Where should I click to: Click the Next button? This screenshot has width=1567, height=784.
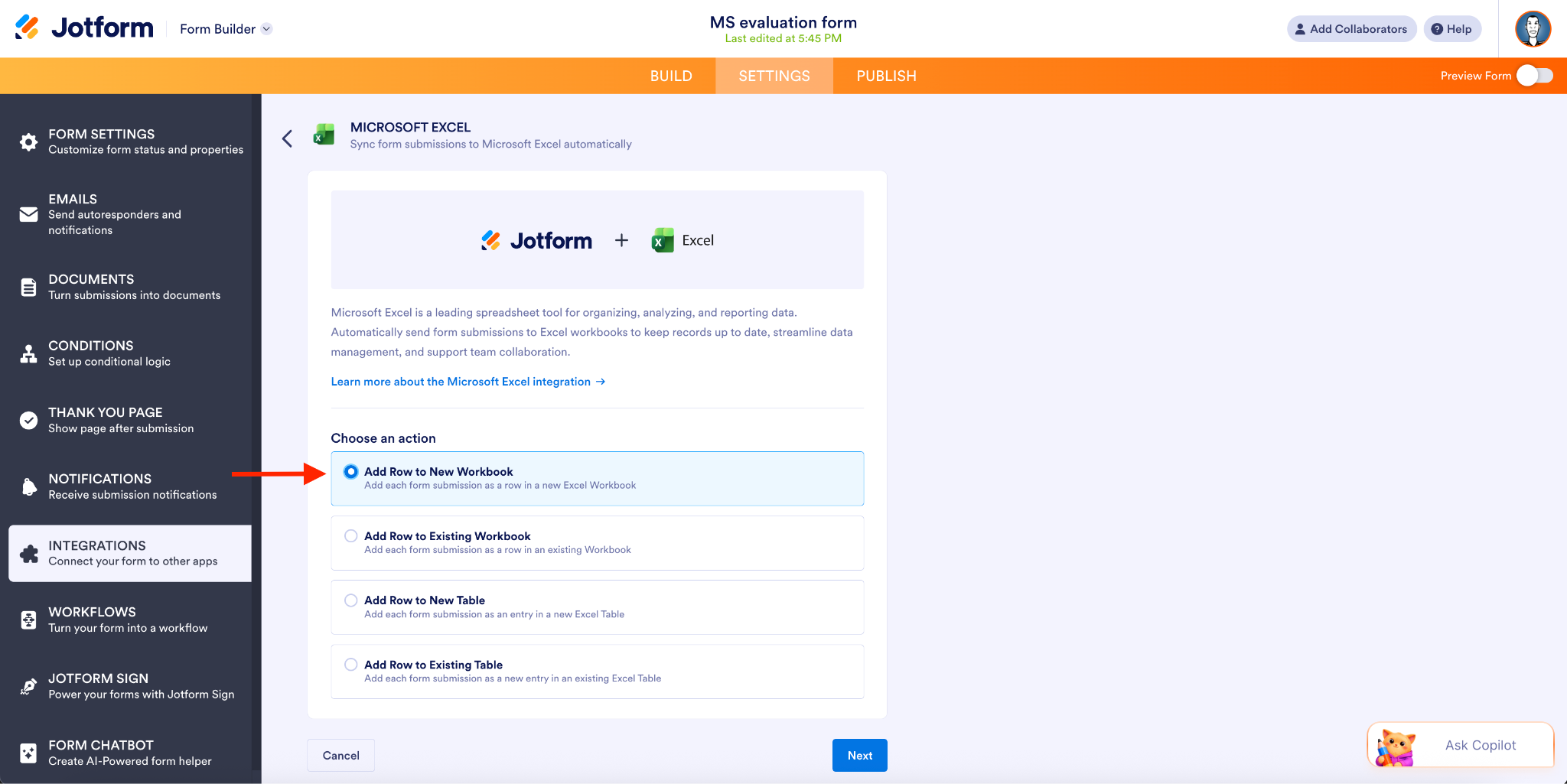(859, 755)
